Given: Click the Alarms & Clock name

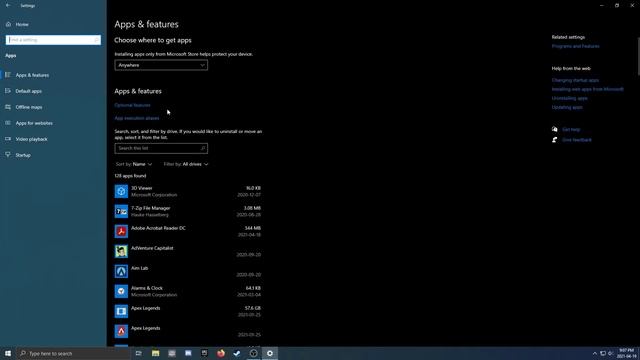Looking at the screenshot, I should coord(147,288).
